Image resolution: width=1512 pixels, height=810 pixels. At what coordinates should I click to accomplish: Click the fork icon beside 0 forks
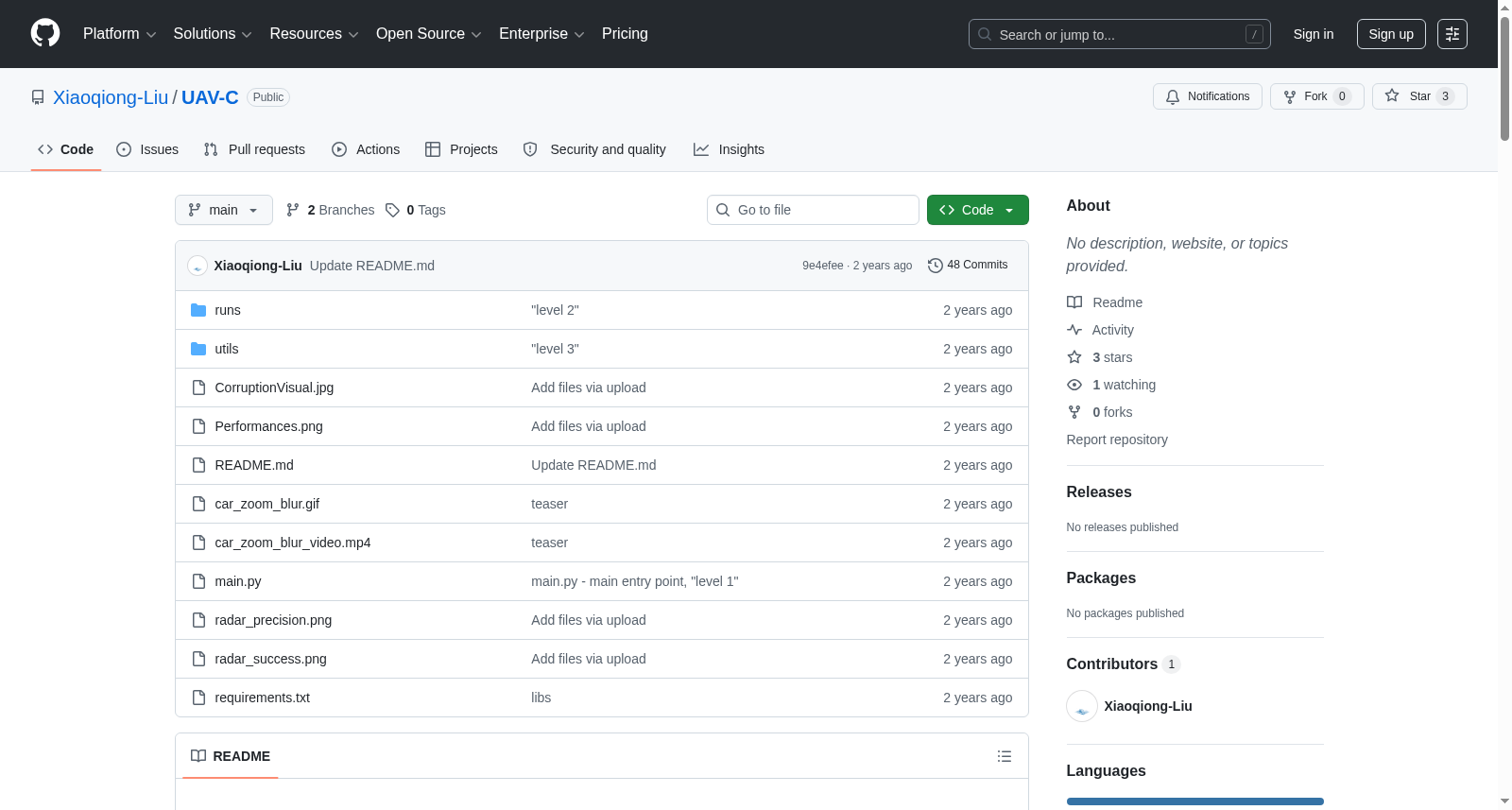click(x=1074, y=412)
